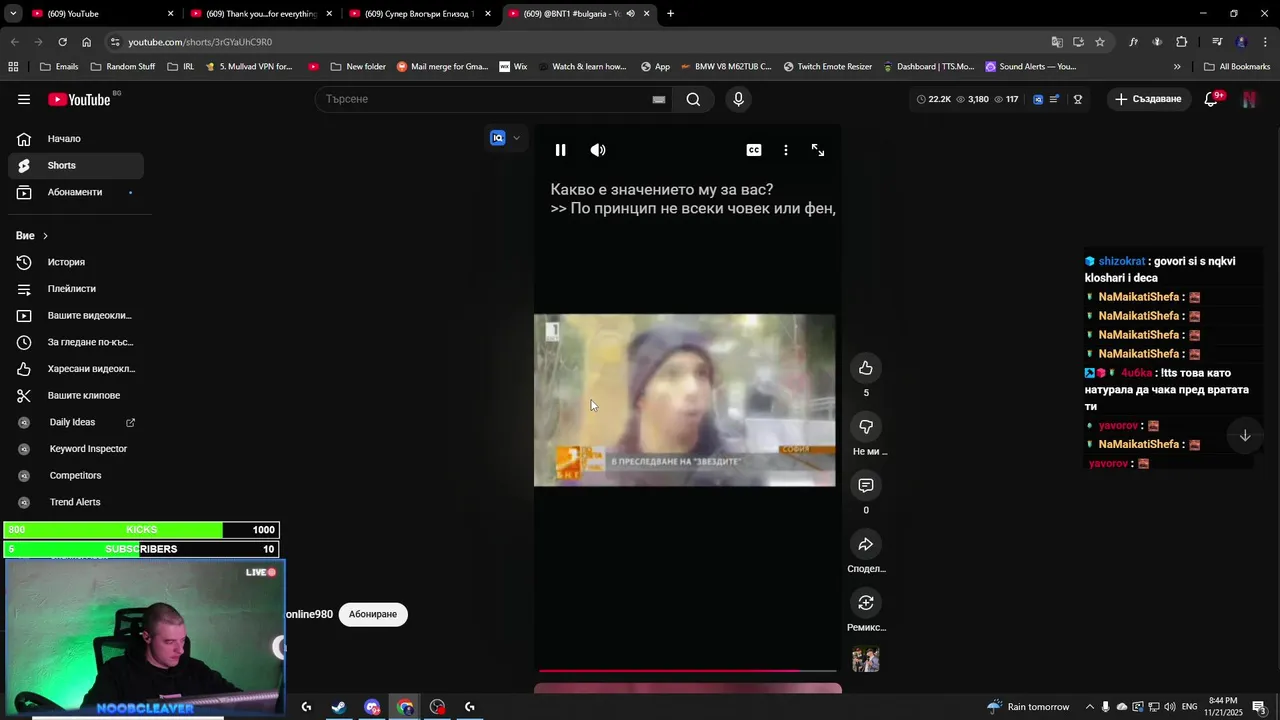Mute the Shorts video volume
1280x720 pixels.
(598, 150)
